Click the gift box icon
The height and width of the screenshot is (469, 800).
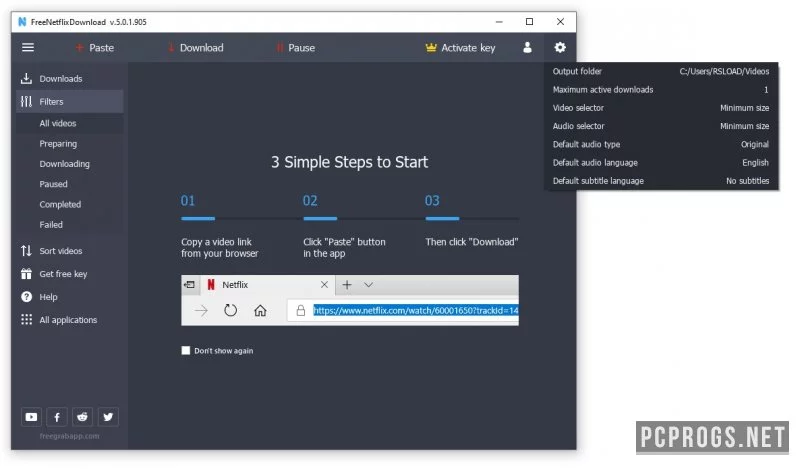coord(26,274)
